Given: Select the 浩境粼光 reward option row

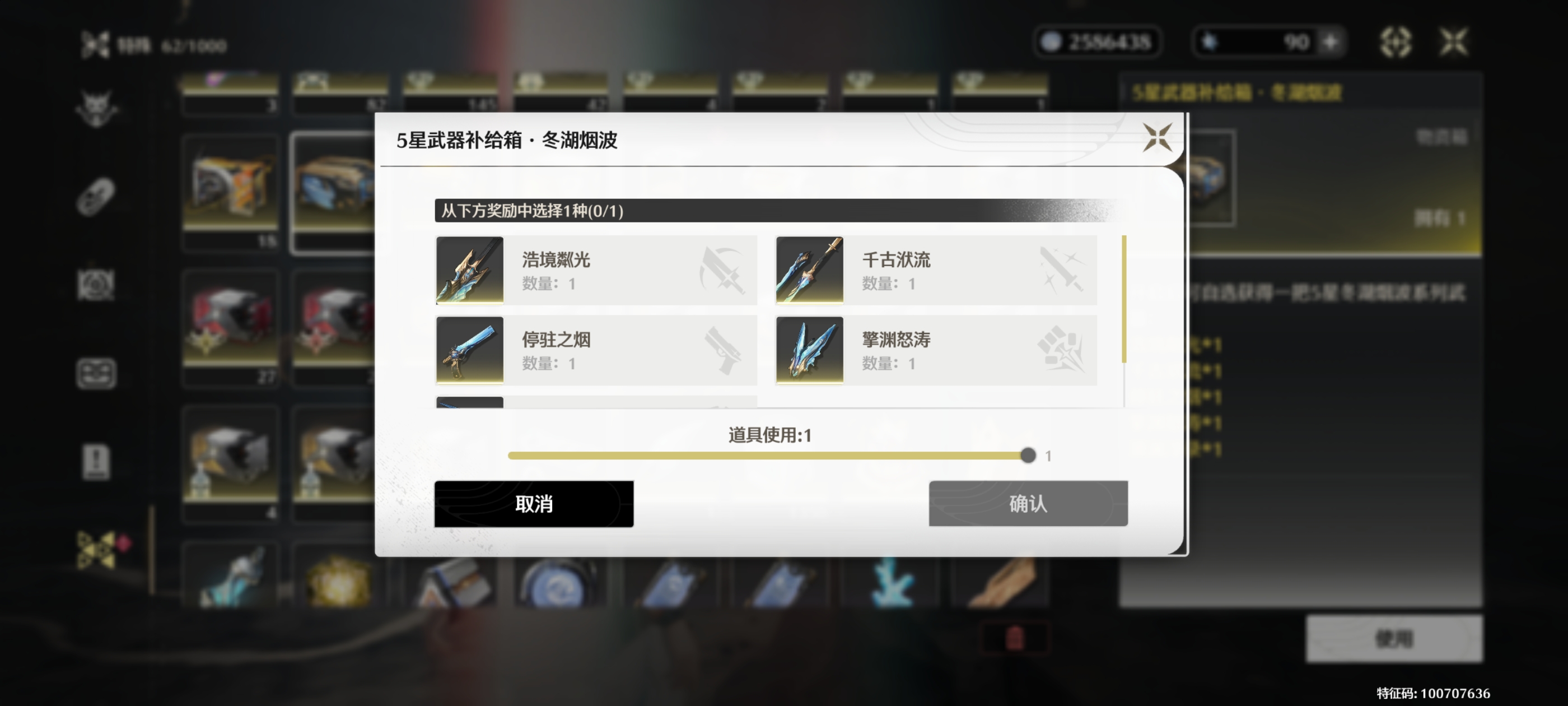Looking at the screenshot, I should point(596,270).
